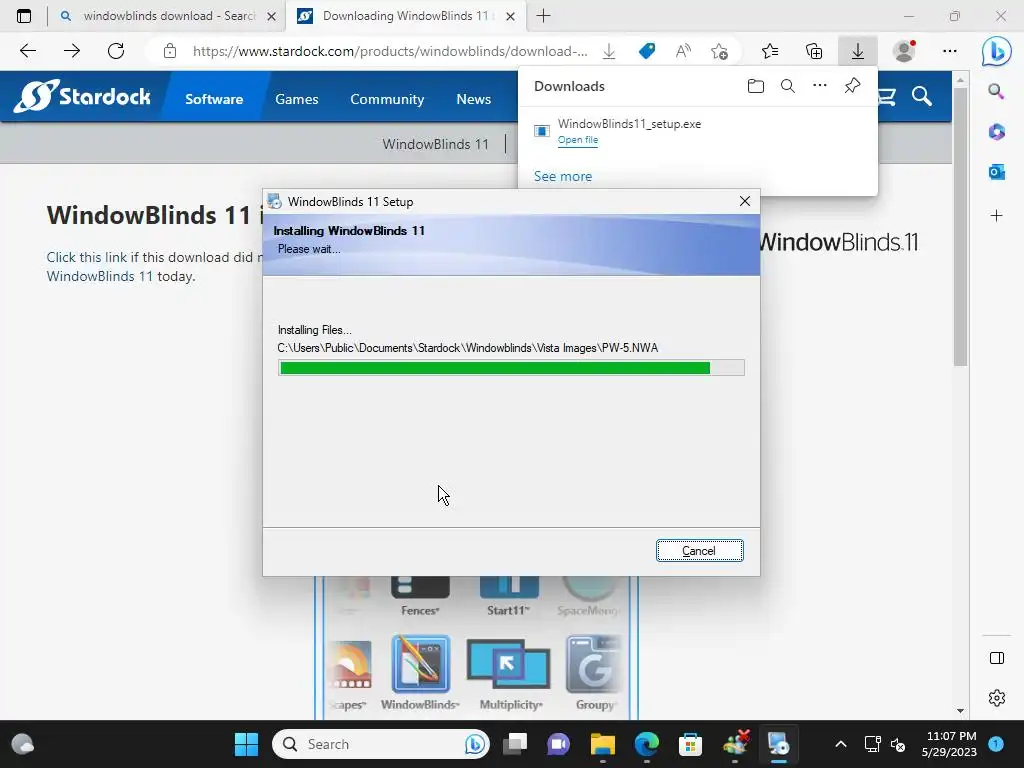
Task: Pin the Downloads panel
Action: (x=852, y=86)
